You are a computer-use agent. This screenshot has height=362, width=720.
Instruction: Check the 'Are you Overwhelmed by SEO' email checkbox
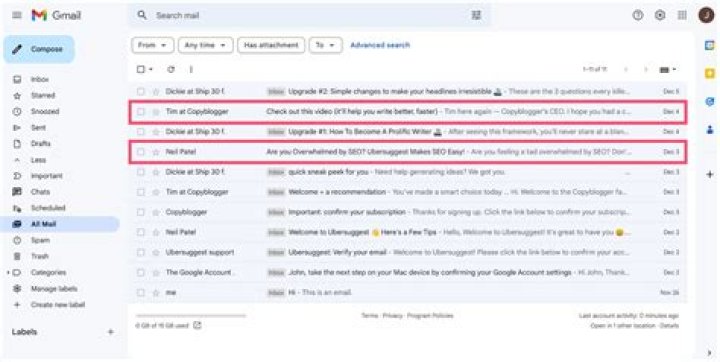click(x=141, y=152)
